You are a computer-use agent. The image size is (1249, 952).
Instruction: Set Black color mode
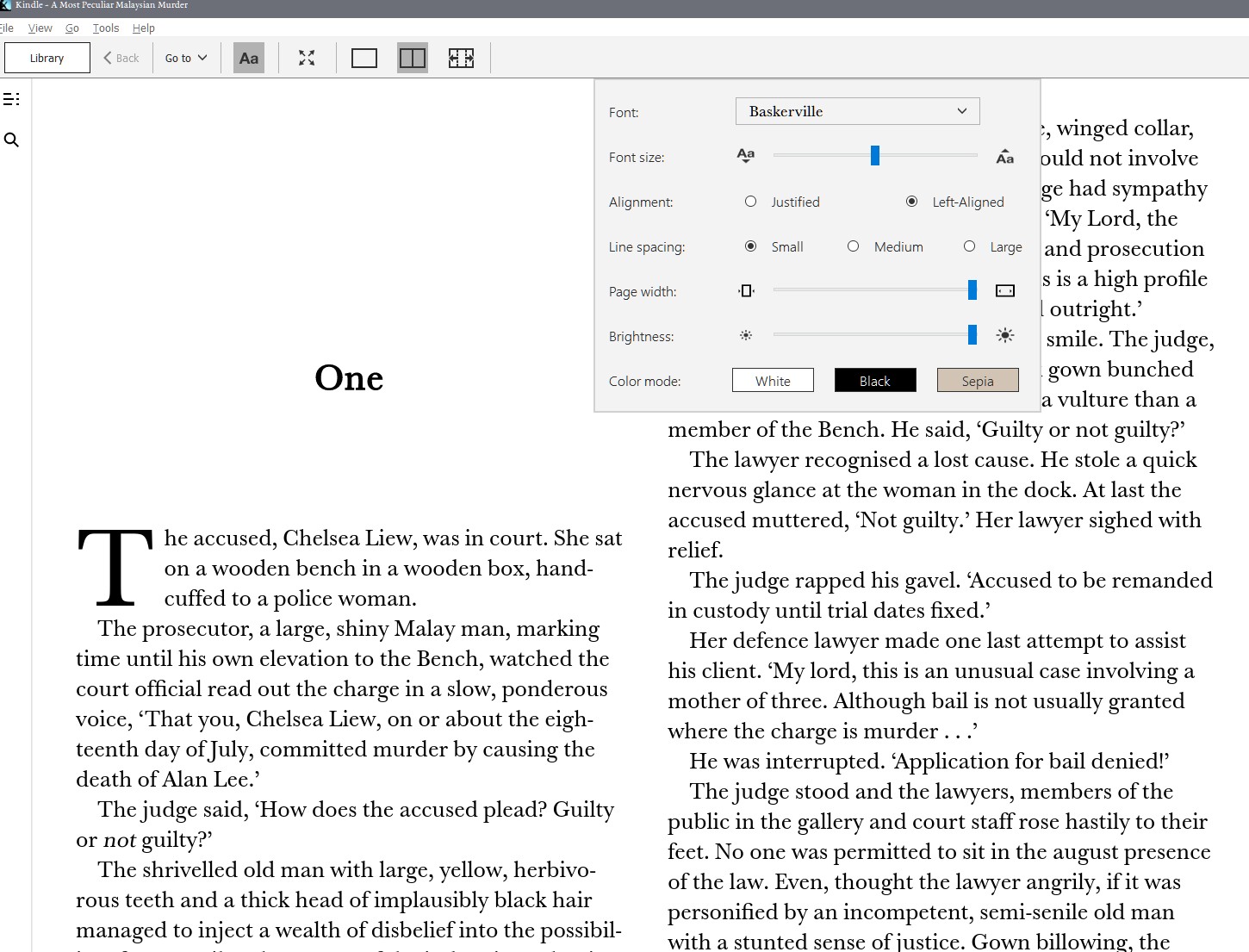875,380
